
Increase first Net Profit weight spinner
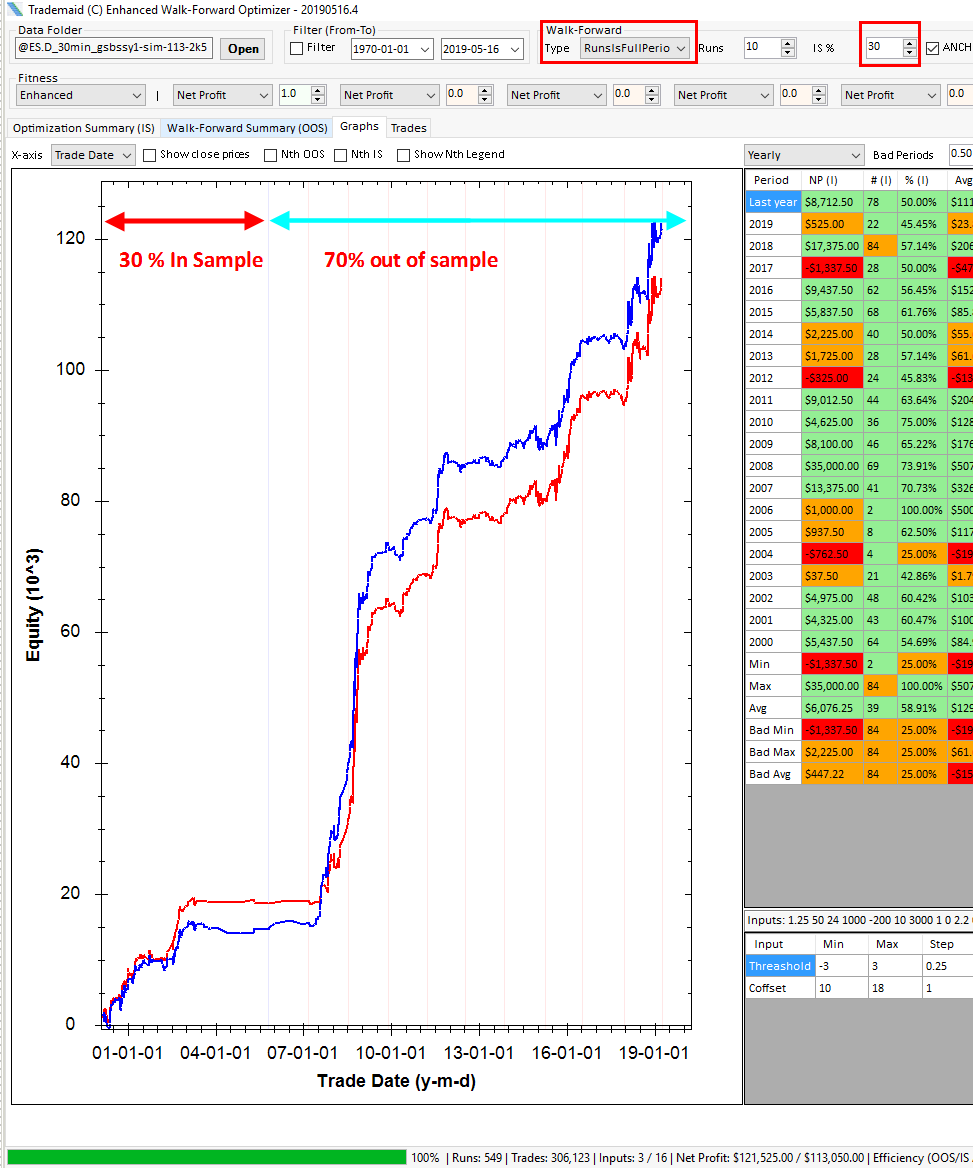pos(318,91)
